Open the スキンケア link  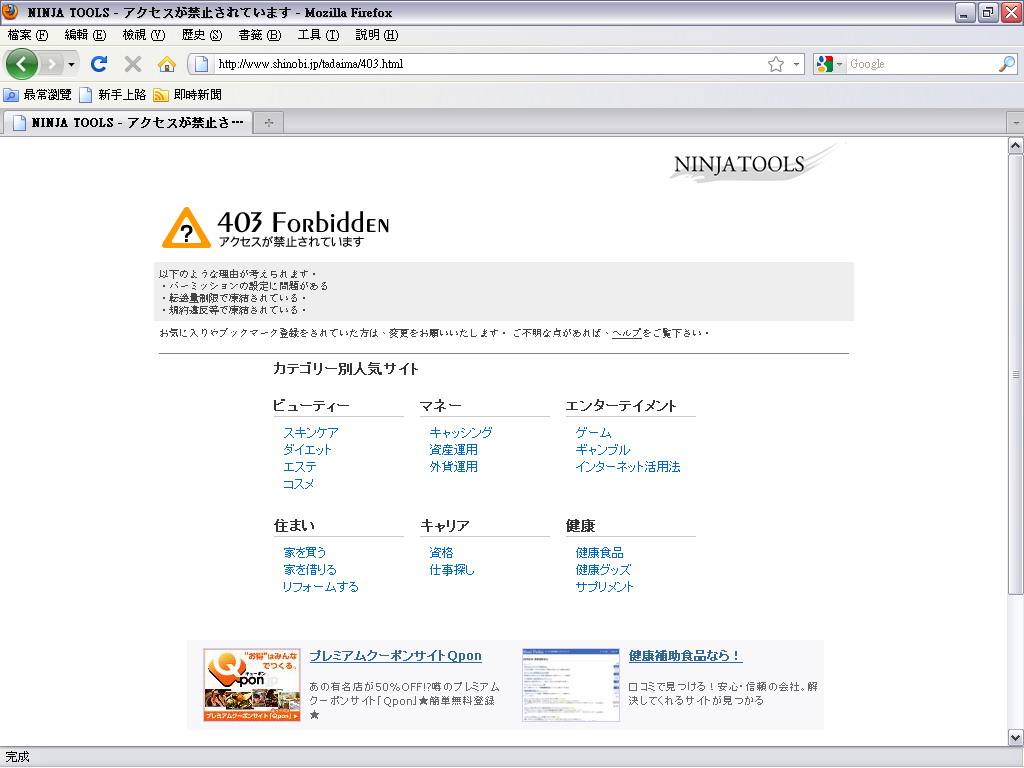coord(311,432)
